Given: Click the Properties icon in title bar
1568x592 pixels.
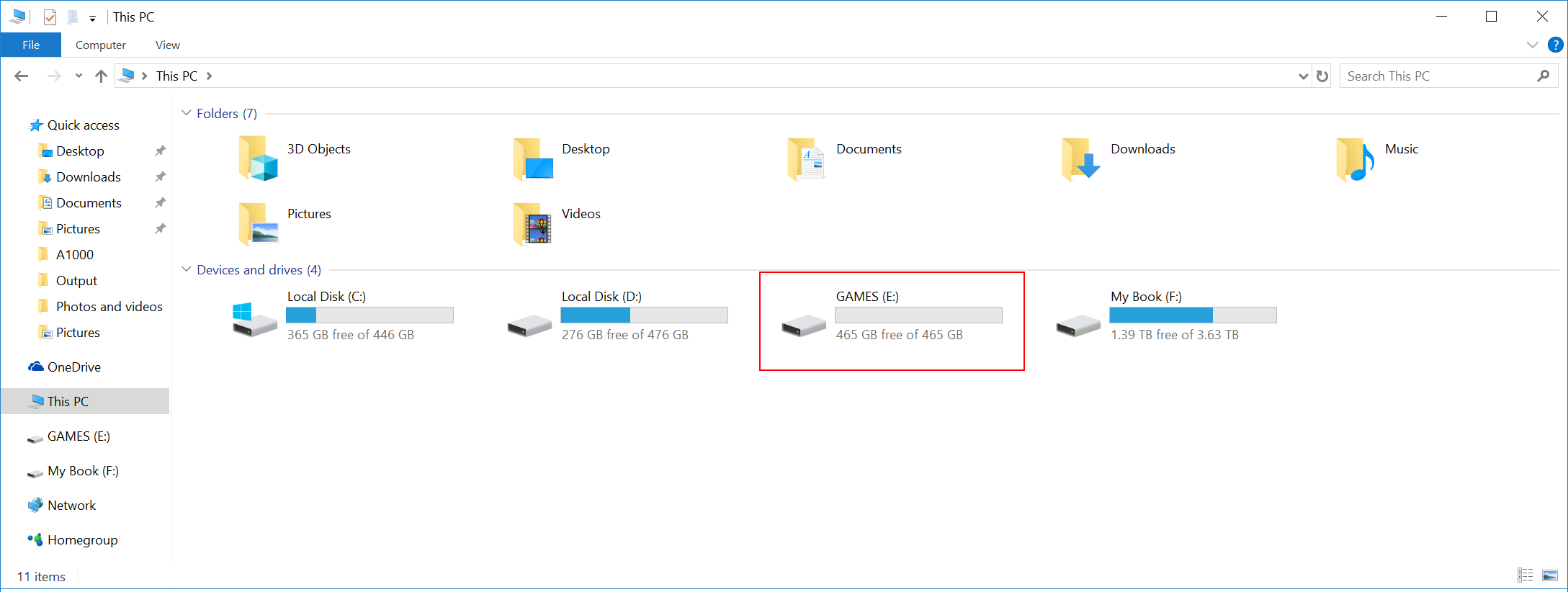Looking at the screenshot, I should 50,17.
